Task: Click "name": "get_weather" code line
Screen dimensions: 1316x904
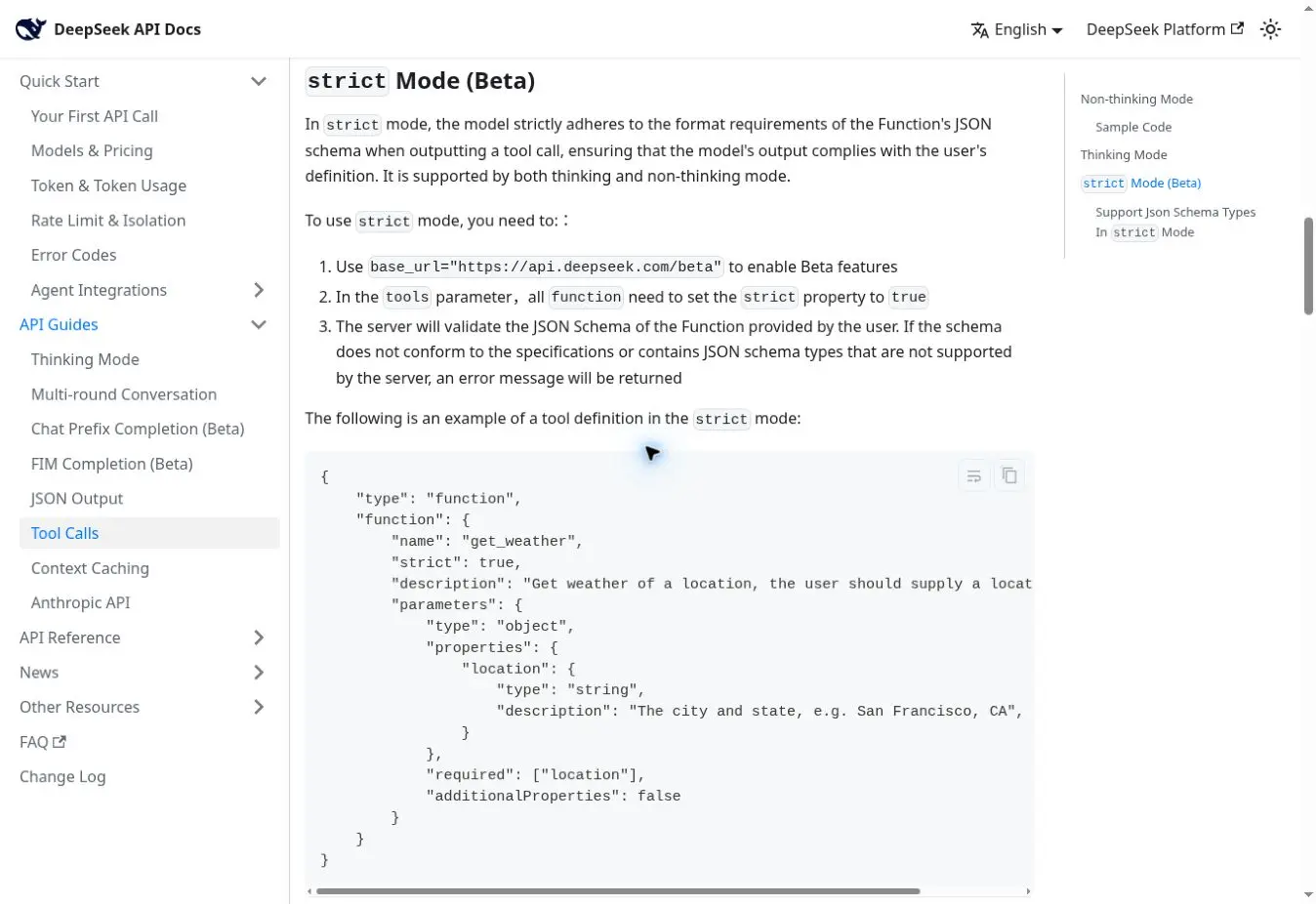Action: pyautogui.click(x=487, y=541)
